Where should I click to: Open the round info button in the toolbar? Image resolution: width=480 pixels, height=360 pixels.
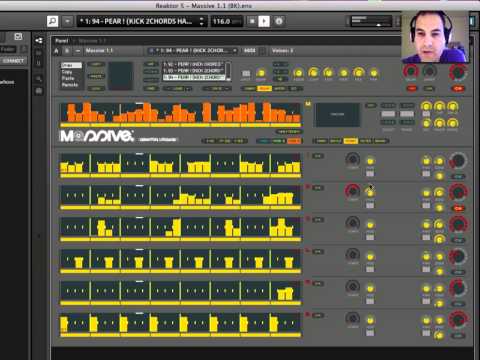coord(279,21)
